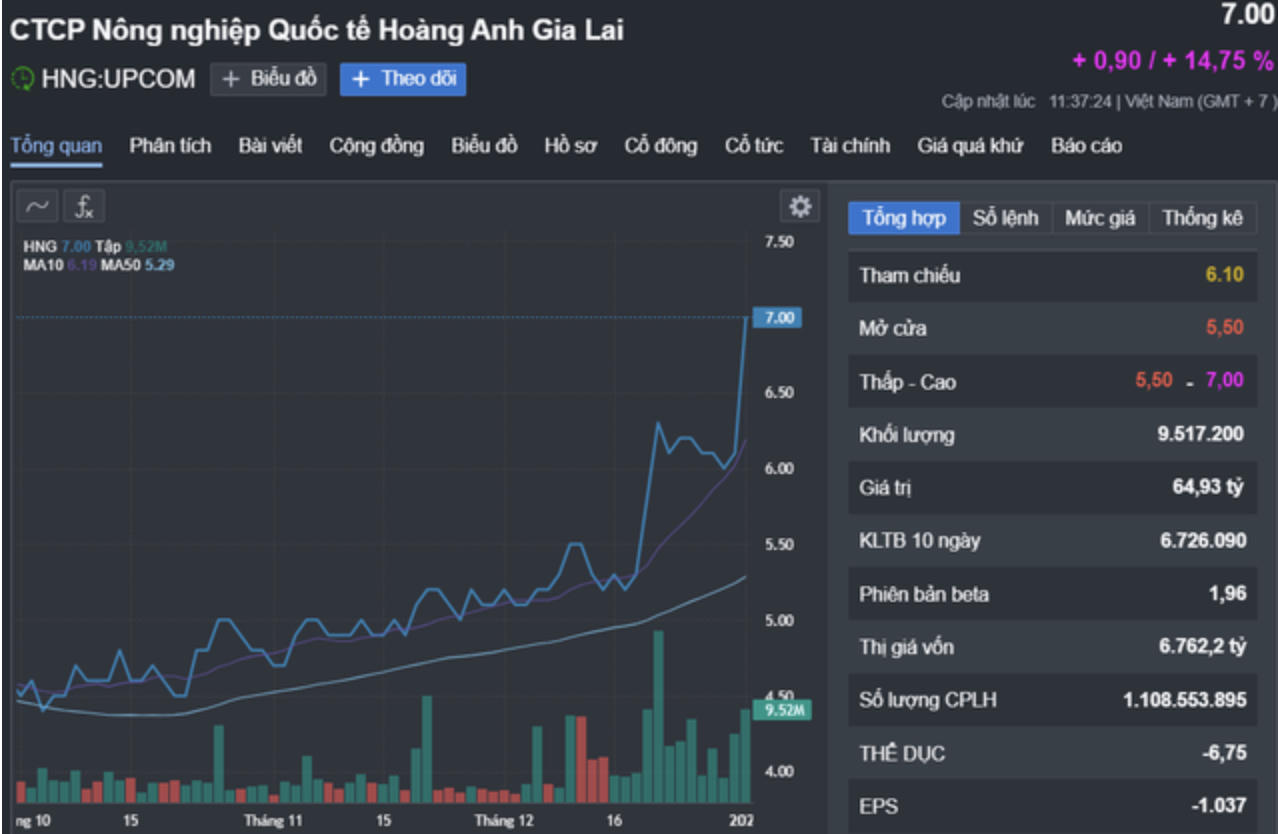Switch to Thống kê panel tab
Screen dimensions: 1278x834
1202,218
